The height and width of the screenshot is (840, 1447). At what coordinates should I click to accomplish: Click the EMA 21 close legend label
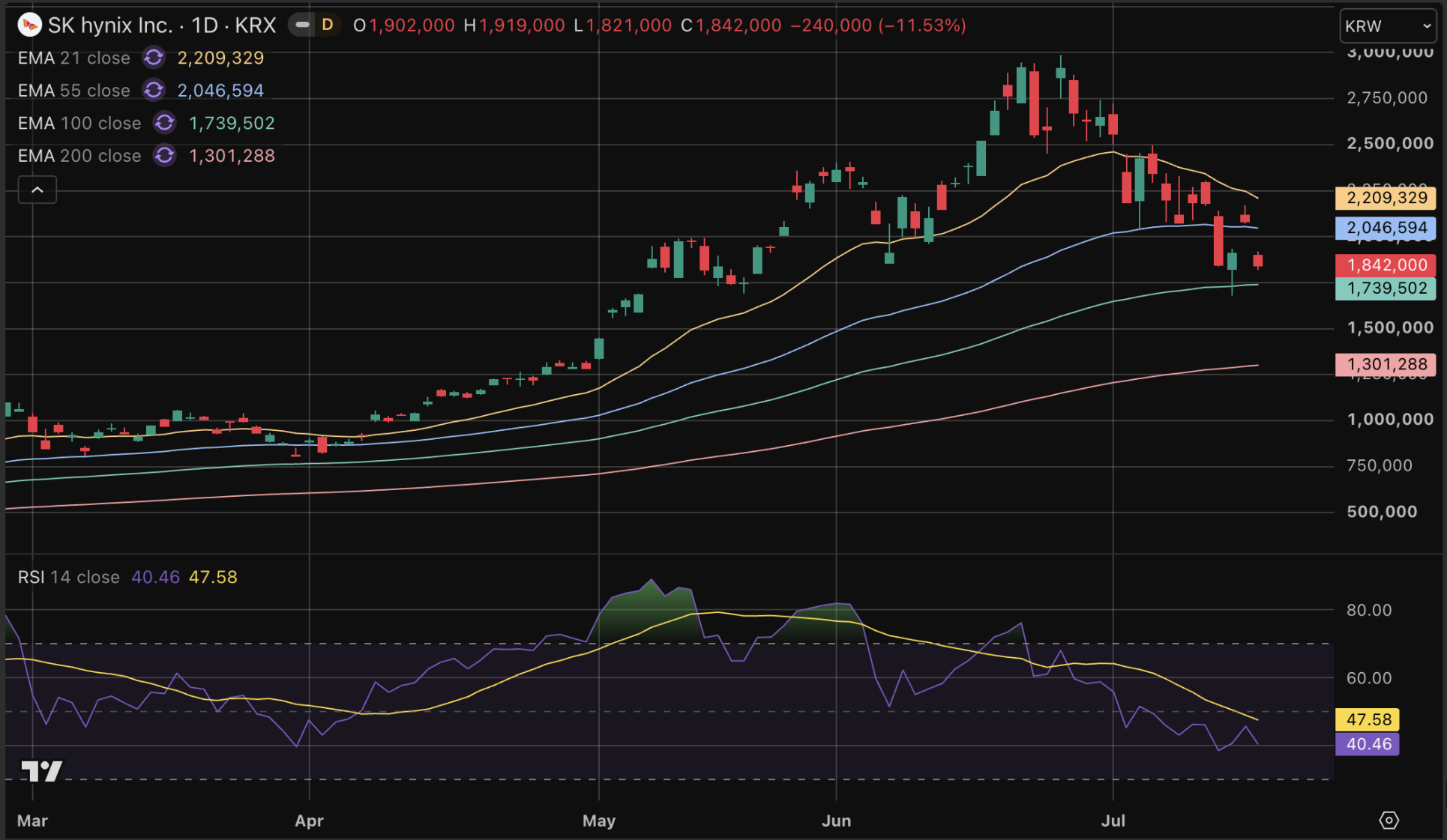[74, 58]
